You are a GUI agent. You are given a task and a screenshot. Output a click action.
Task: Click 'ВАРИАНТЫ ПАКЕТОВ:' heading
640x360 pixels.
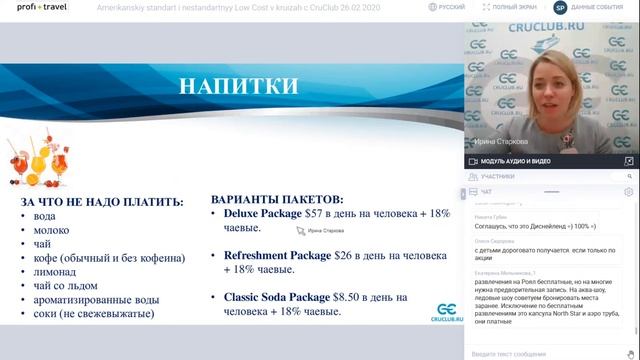pos(277,199)
